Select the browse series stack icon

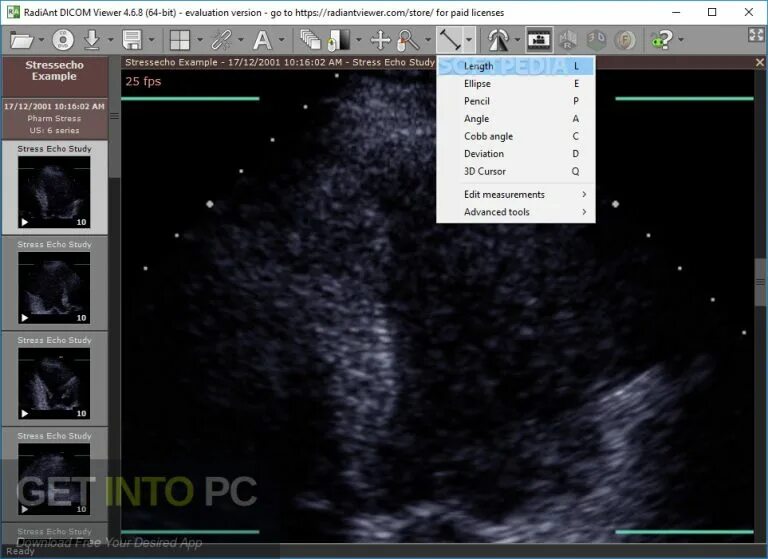(x=310, y=40)
